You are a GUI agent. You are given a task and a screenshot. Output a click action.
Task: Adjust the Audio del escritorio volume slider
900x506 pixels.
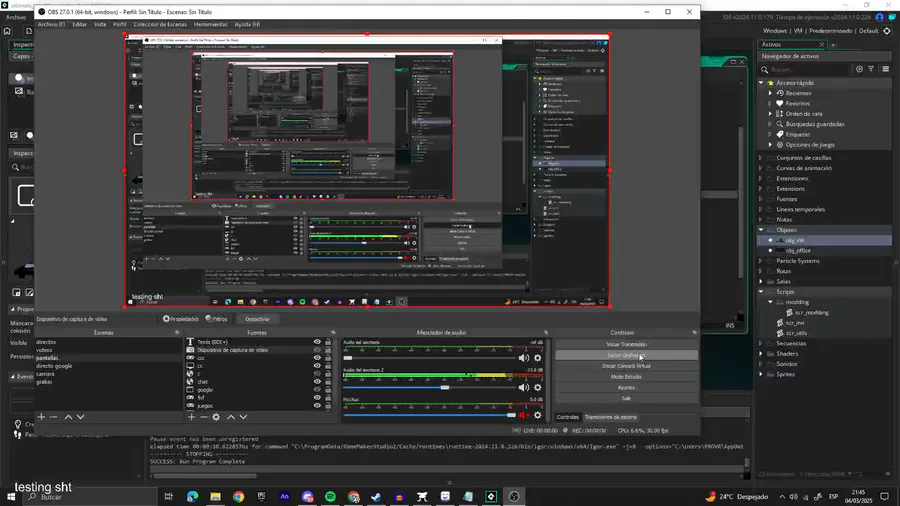430,358
